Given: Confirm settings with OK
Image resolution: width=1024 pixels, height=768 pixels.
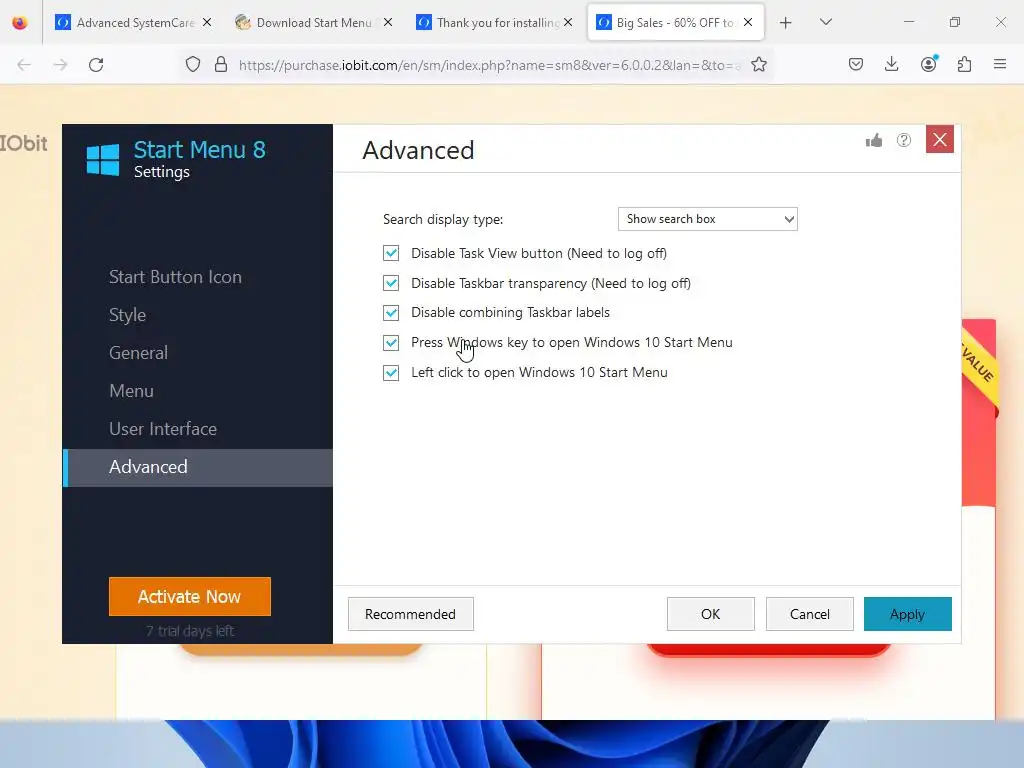Looking at the screenshot, I should click(x=711, y=614).
